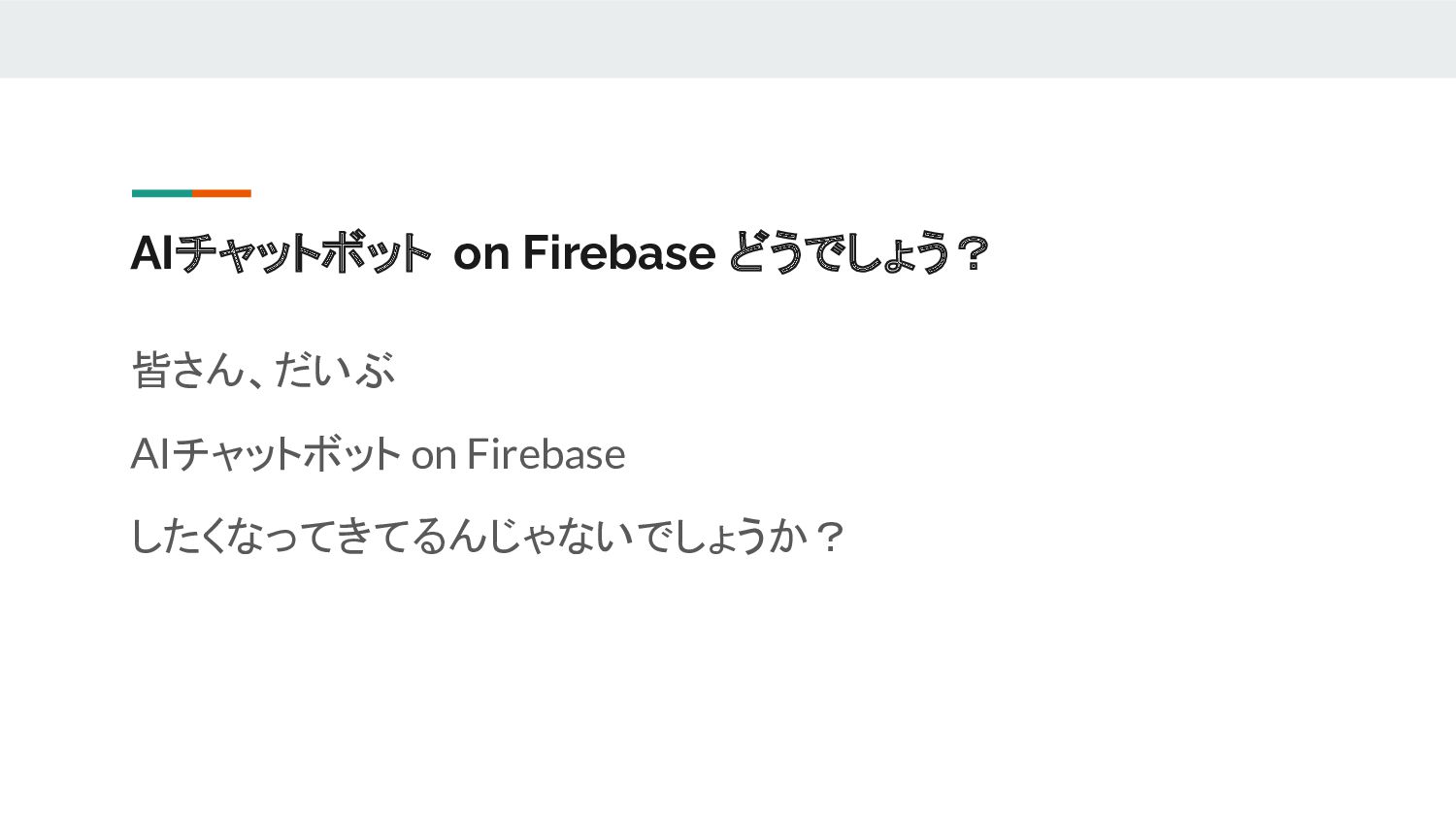
Task: Click the kanji 皆 in the body text
Action: [150, 370]
